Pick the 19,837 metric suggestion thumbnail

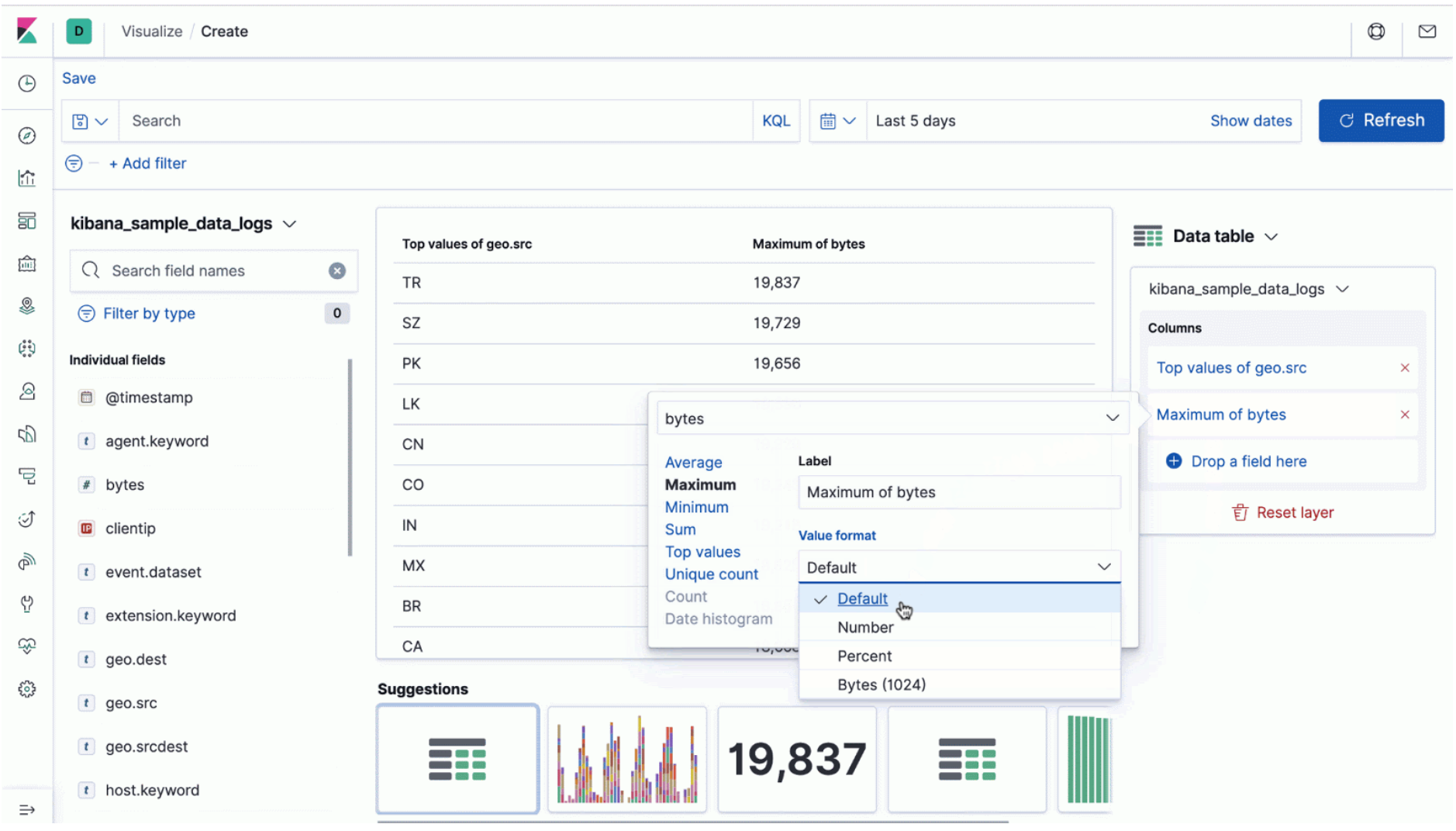(797, 759)
